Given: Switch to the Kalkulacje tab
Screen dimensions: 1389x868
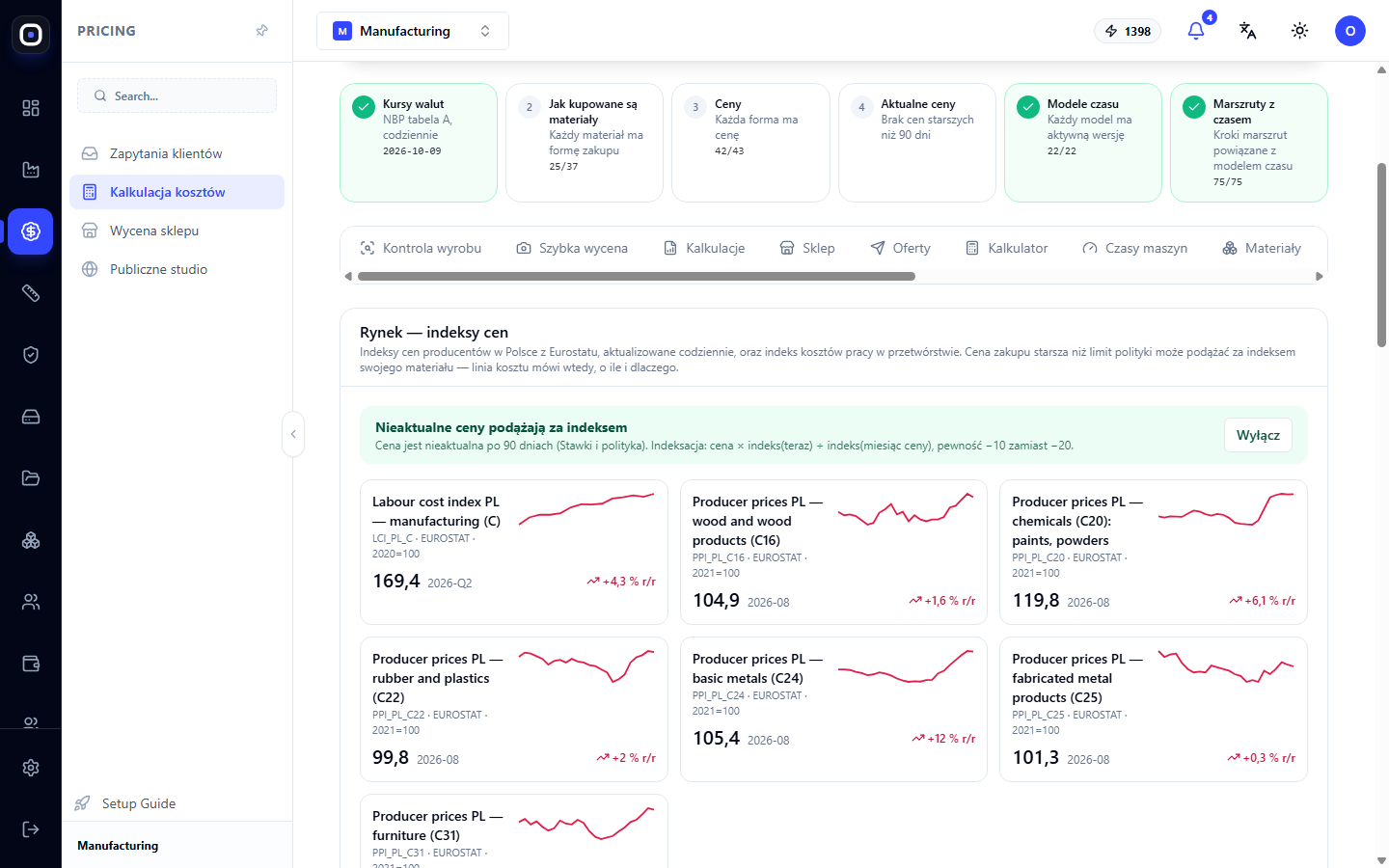Looking at the screenshot, I should coord(704,248).
